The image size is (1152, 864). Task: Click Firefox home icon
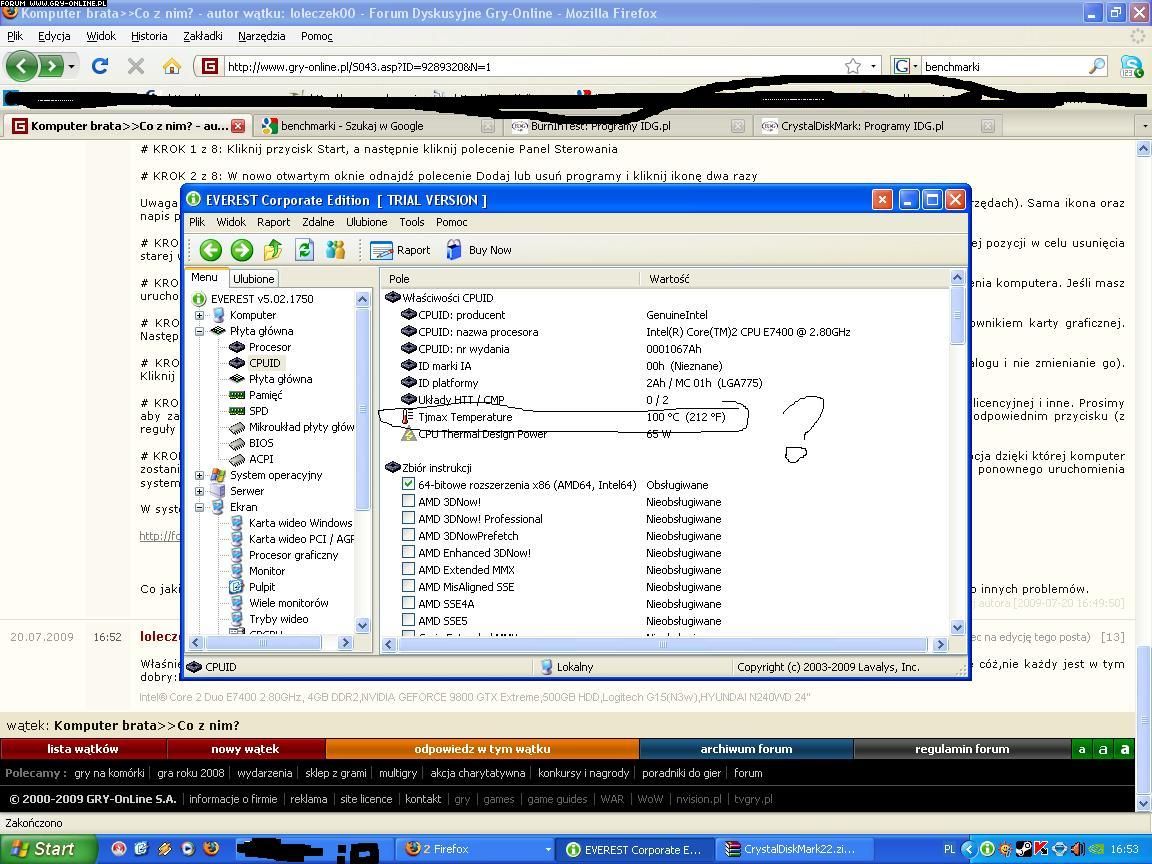point(172,66)
